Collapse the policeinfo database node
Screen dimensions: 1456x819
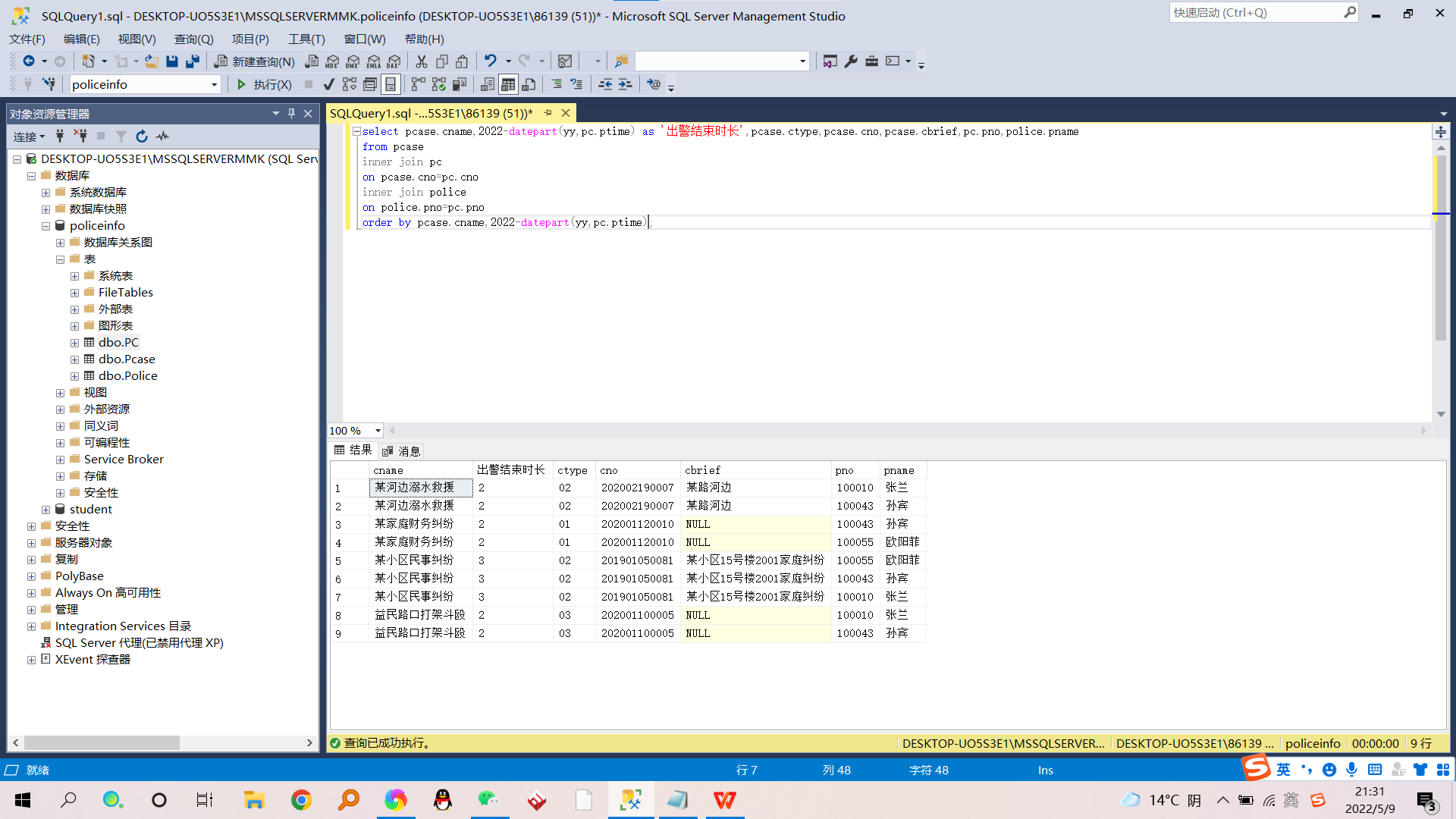[45, 225]
